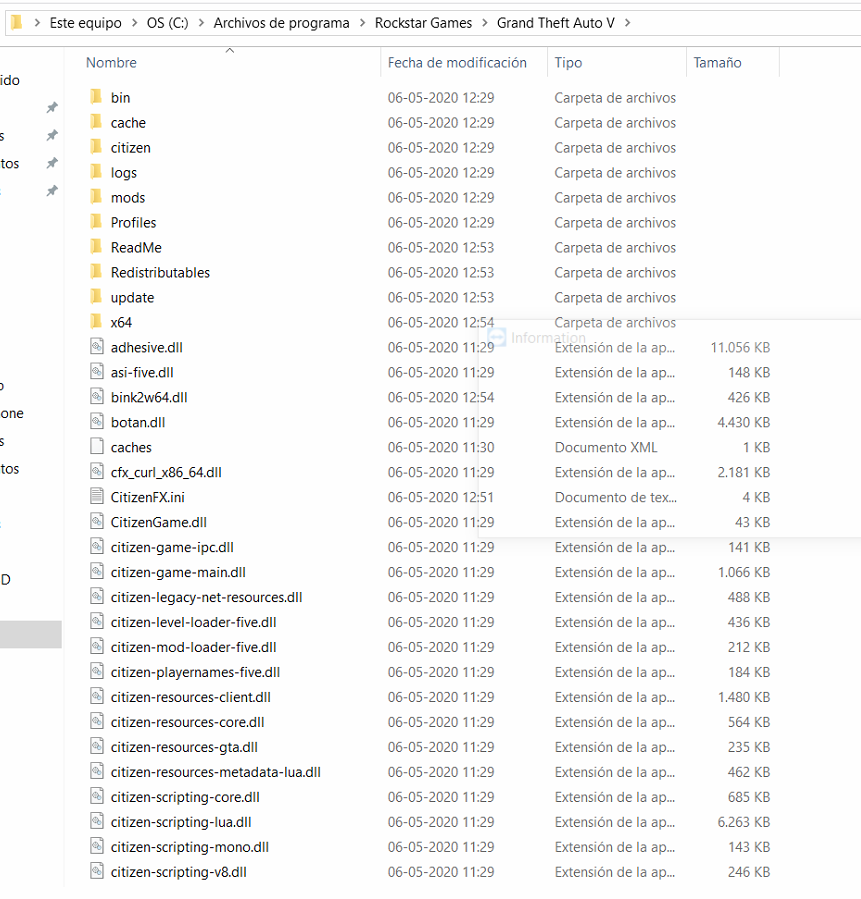
Task: Click the 1.480 KB size value
Action: pos(743,697)
